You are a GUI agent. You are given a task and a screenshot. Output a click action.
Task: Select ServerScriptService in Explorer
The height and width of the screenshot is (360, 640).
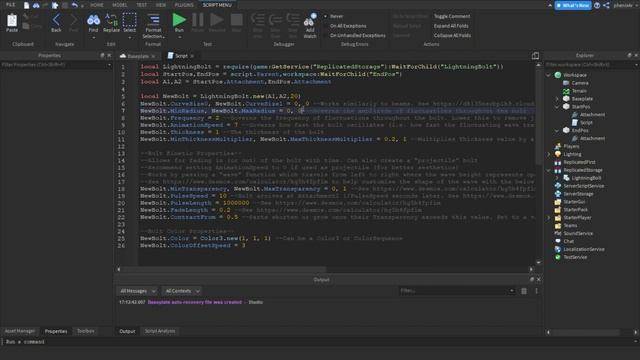coord(584,186)
